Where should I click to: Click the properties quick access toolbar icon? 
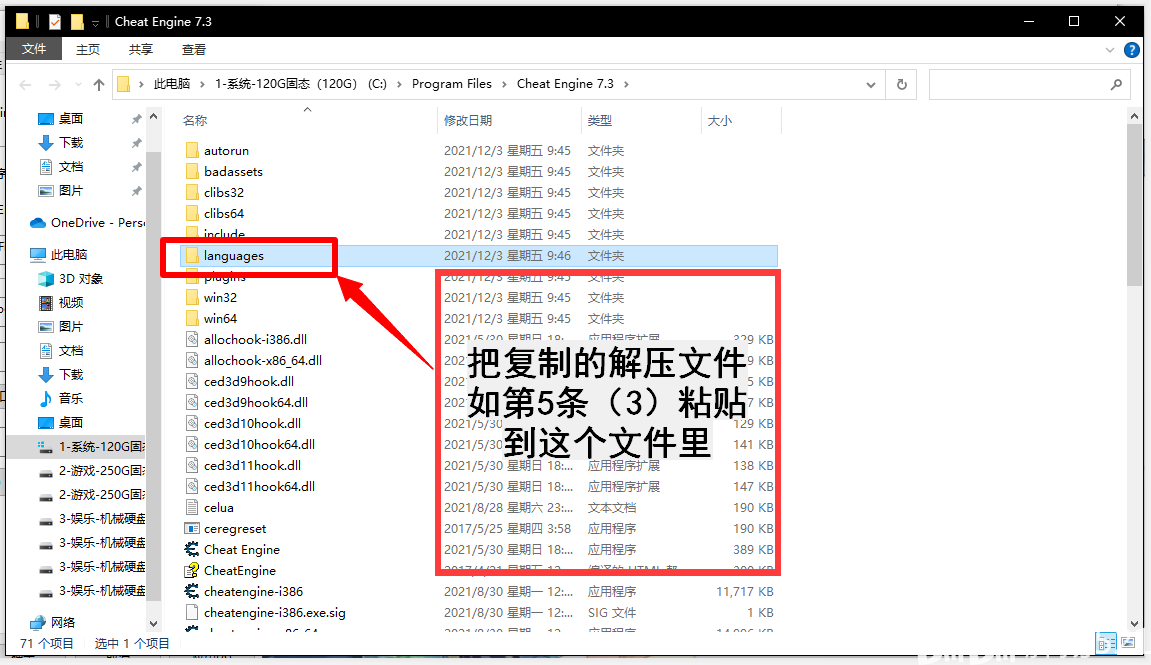tap(55, 22)
